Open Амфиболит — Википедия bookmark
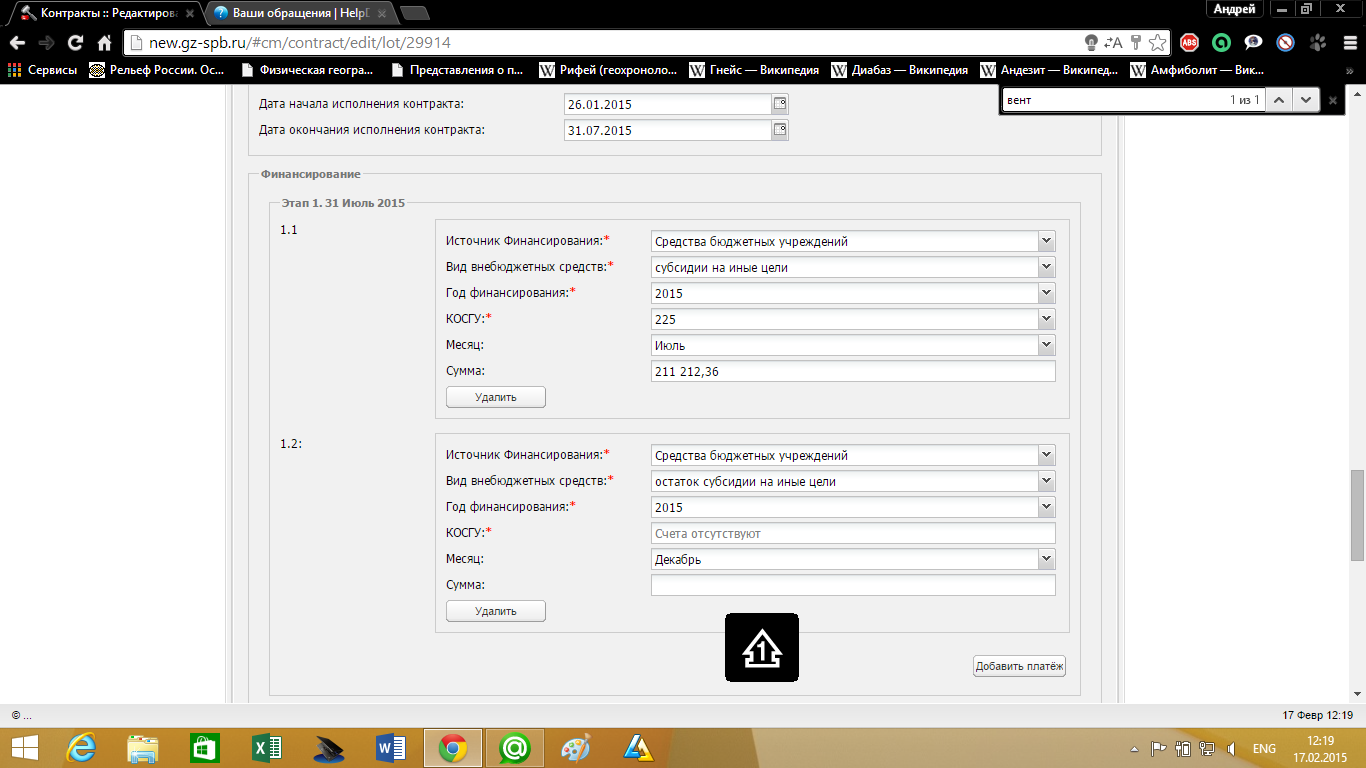1366x768 pixels. tap(1197, 70)
